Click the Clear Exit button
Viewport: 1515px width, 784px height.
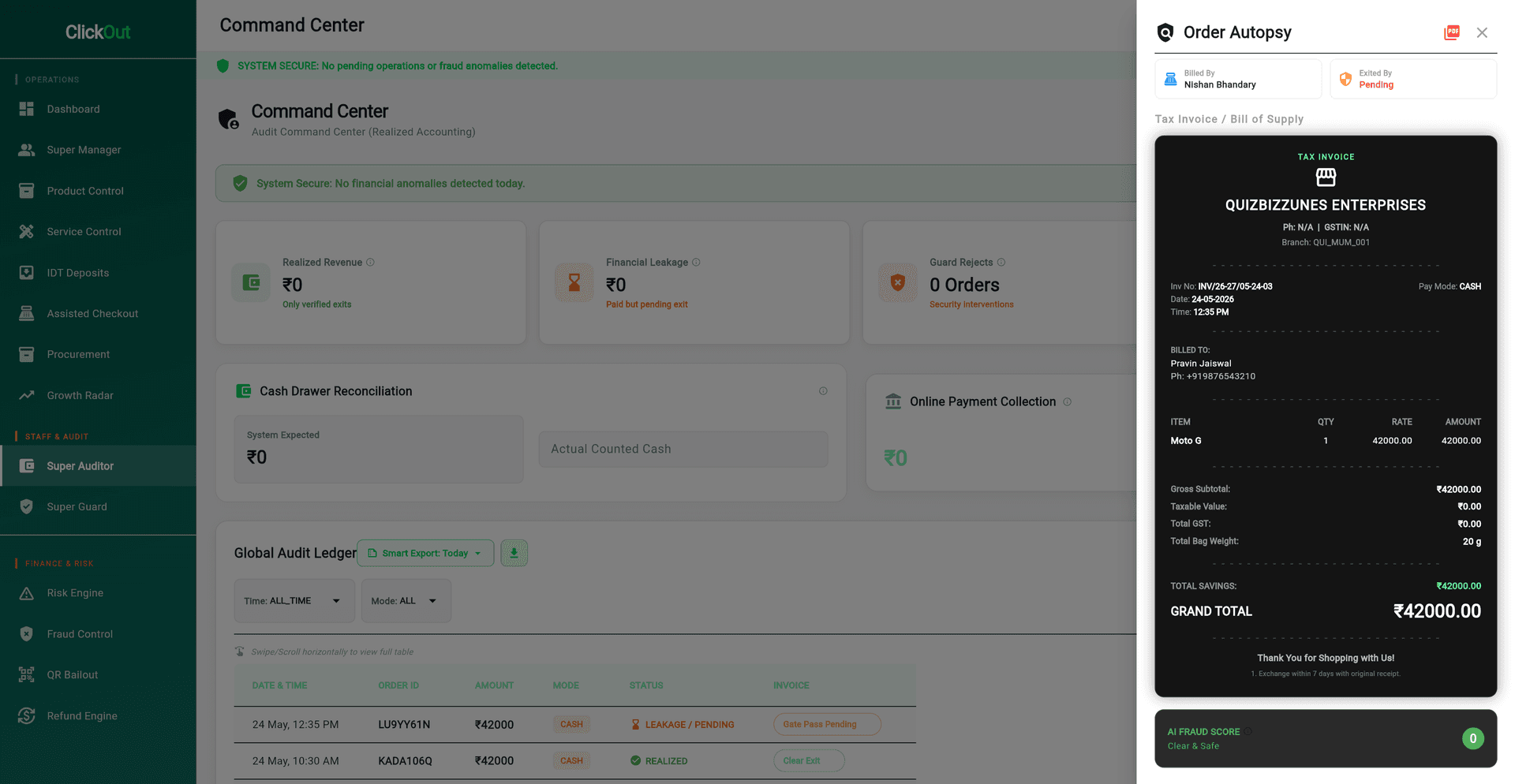pos(809,761)
